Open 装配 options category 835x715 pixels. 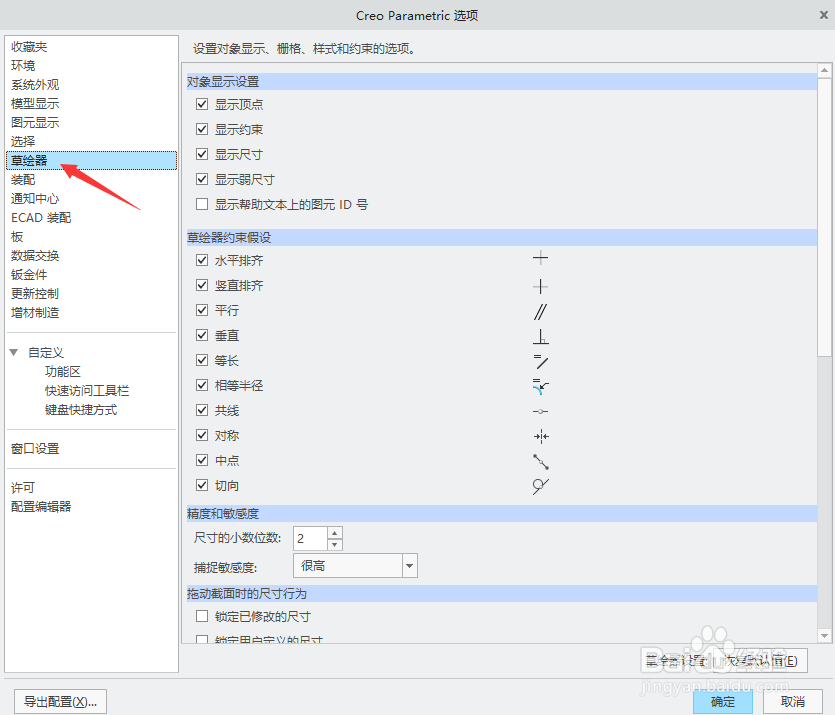click(23, 179)
